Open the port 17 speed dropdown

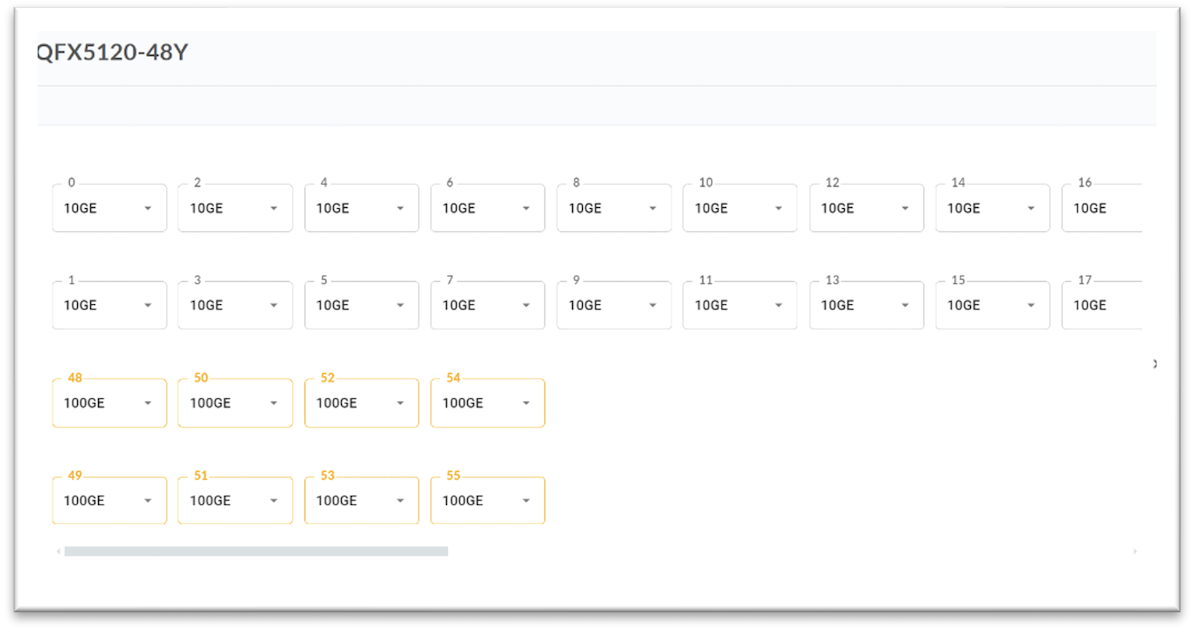point(1102,305)
